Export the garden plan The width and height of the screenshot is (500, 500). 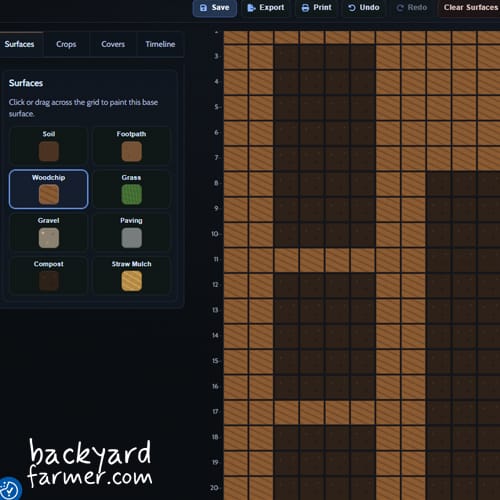(266, 8)
